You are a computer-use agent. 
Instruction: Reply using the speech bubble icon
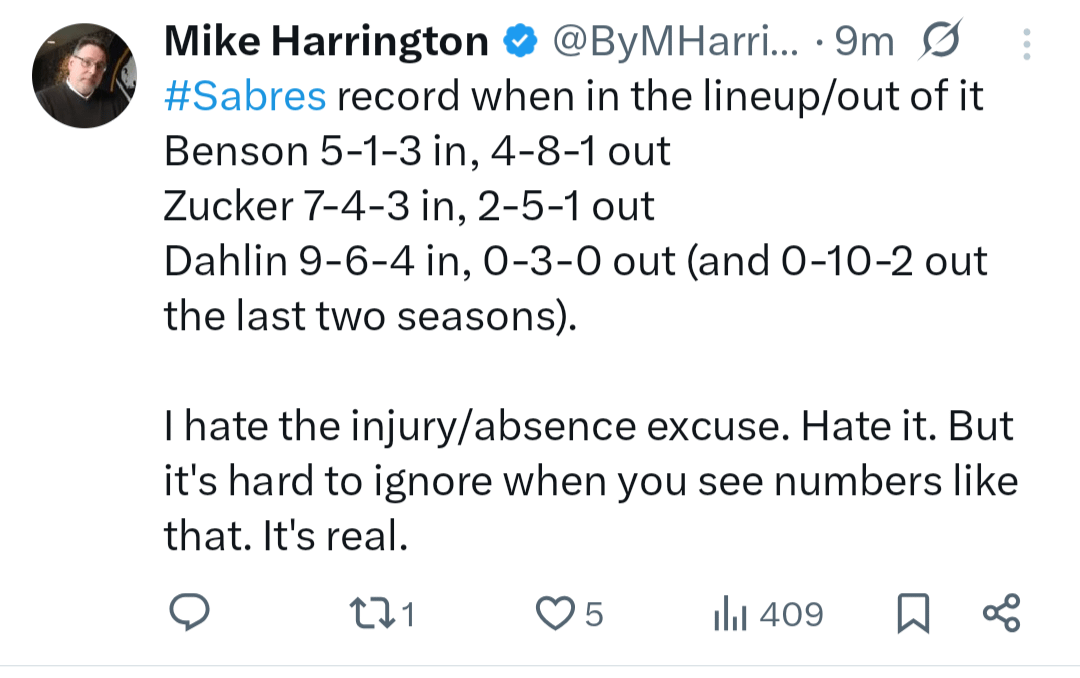pyautogui.click(x=188, y=614)
